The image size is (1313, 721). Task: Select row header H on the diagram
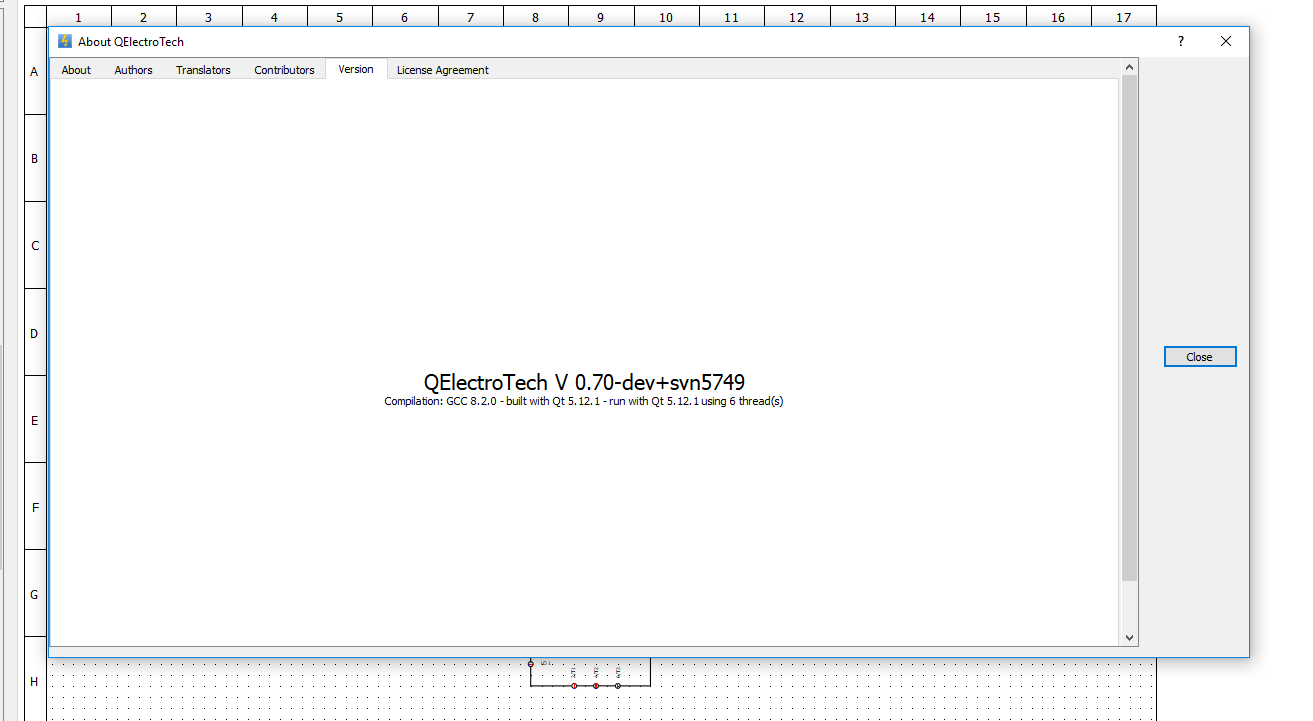pyautogui.click(x=34, y=682)
